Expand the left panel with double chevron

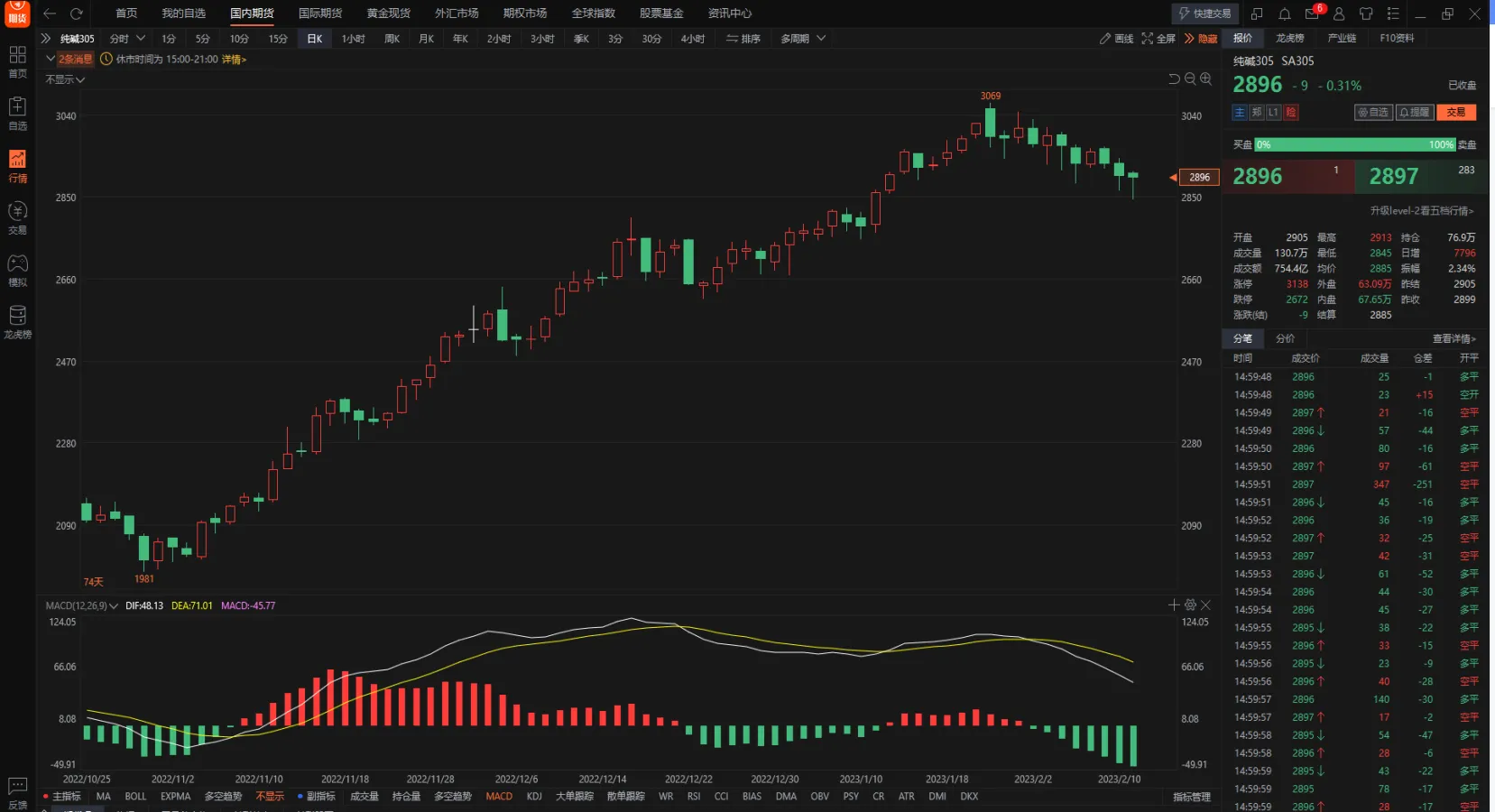click(x=46, y=39)
